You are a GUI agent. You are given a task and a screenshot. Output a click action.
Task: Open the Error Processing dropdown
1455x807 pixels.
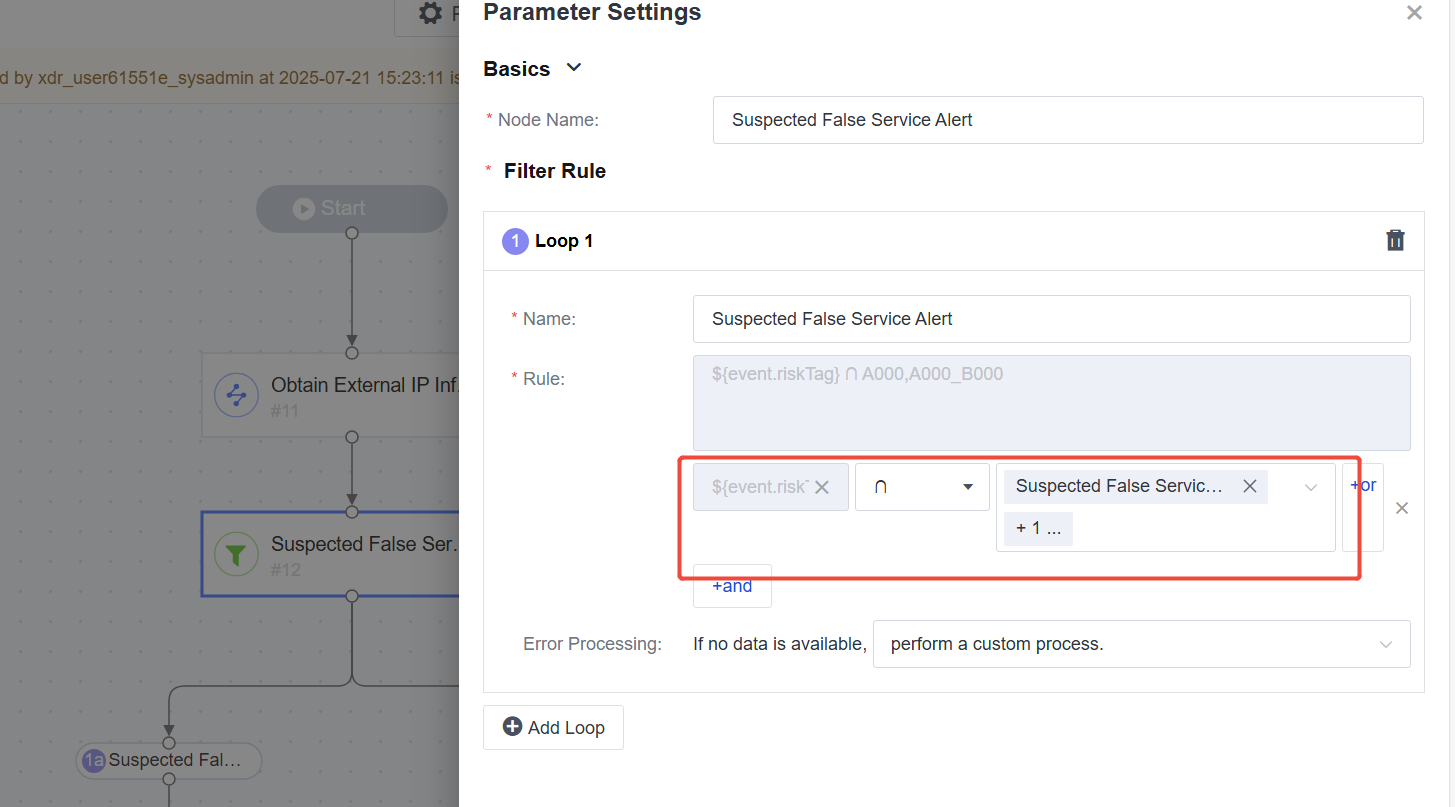pos(1142,644)
